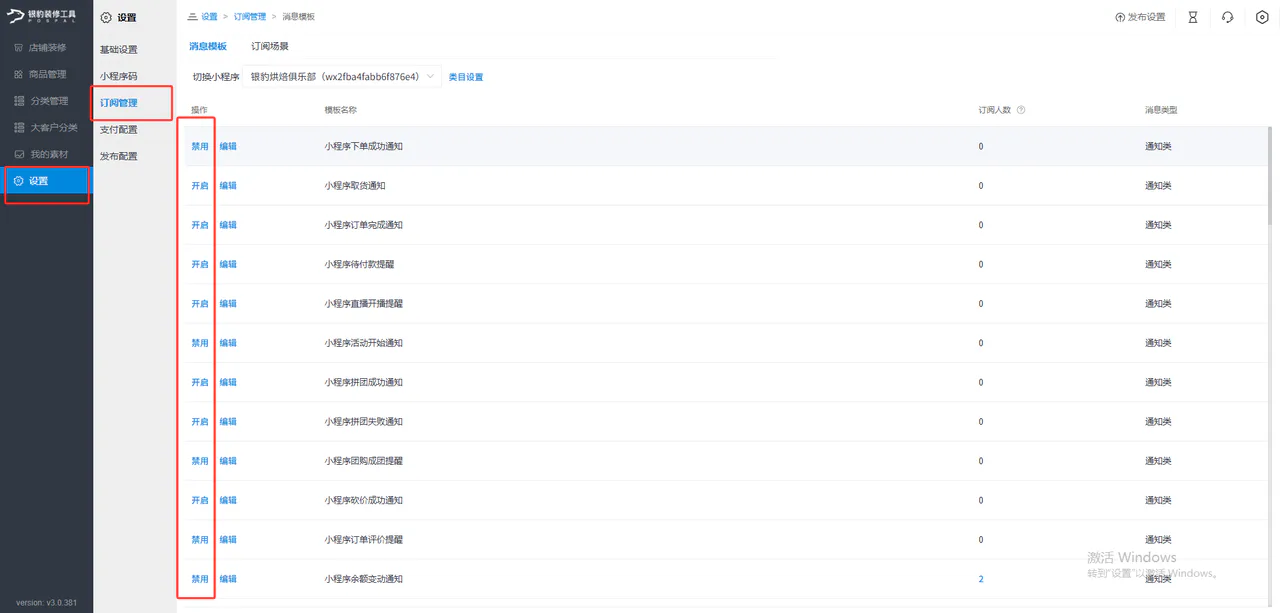
Task: Switch to the 订阅场景 tab
Action: click(x=270, y=47)
